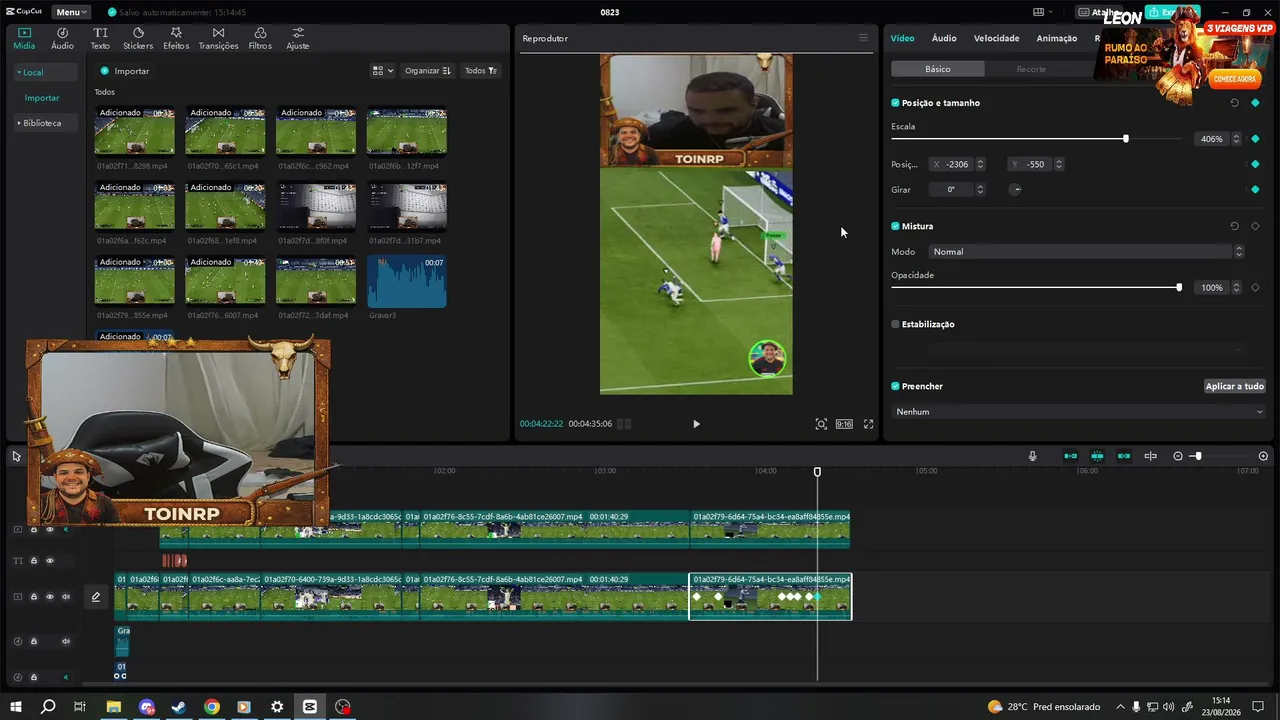Collapse the Local section
The width and height of the screenshot is (1280, 720).
click(31, 72)
